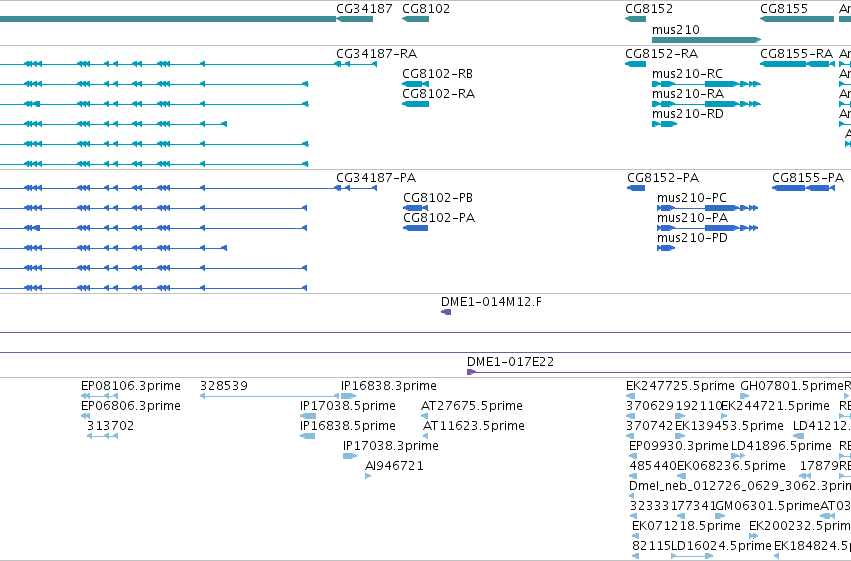The width and height of the screenshot is (851, 561).
Task: Click the DME1-014M12.F clone end
Action: point(491,302)
